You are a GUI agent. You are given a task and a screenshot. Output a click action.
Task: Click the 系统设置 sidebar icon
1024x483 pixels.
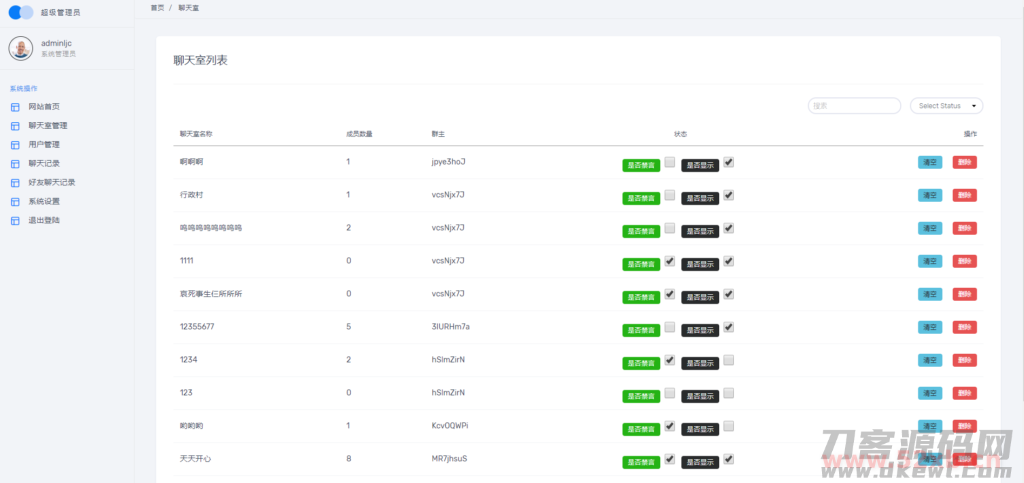tap(15, 202)
